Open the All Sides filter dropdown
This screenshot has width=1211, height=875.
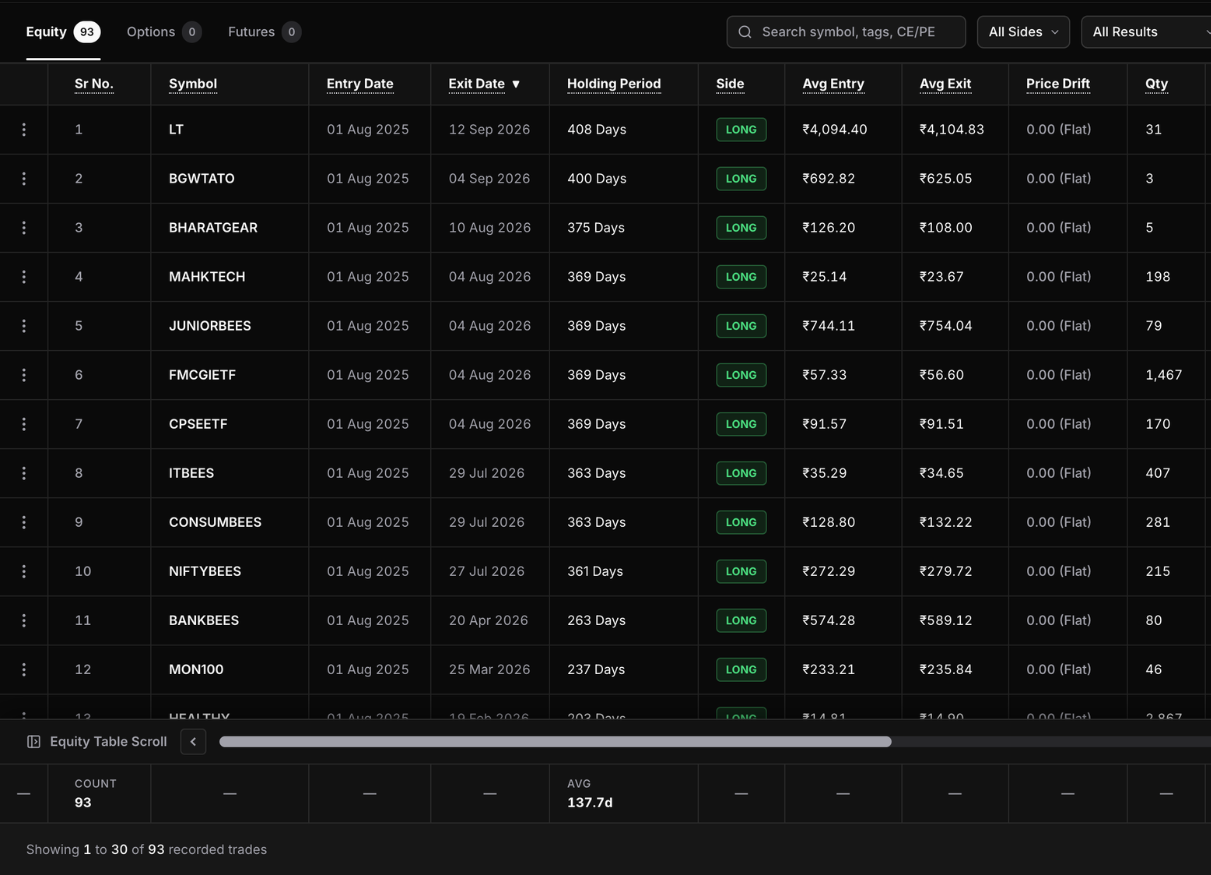click(1023, 32)
